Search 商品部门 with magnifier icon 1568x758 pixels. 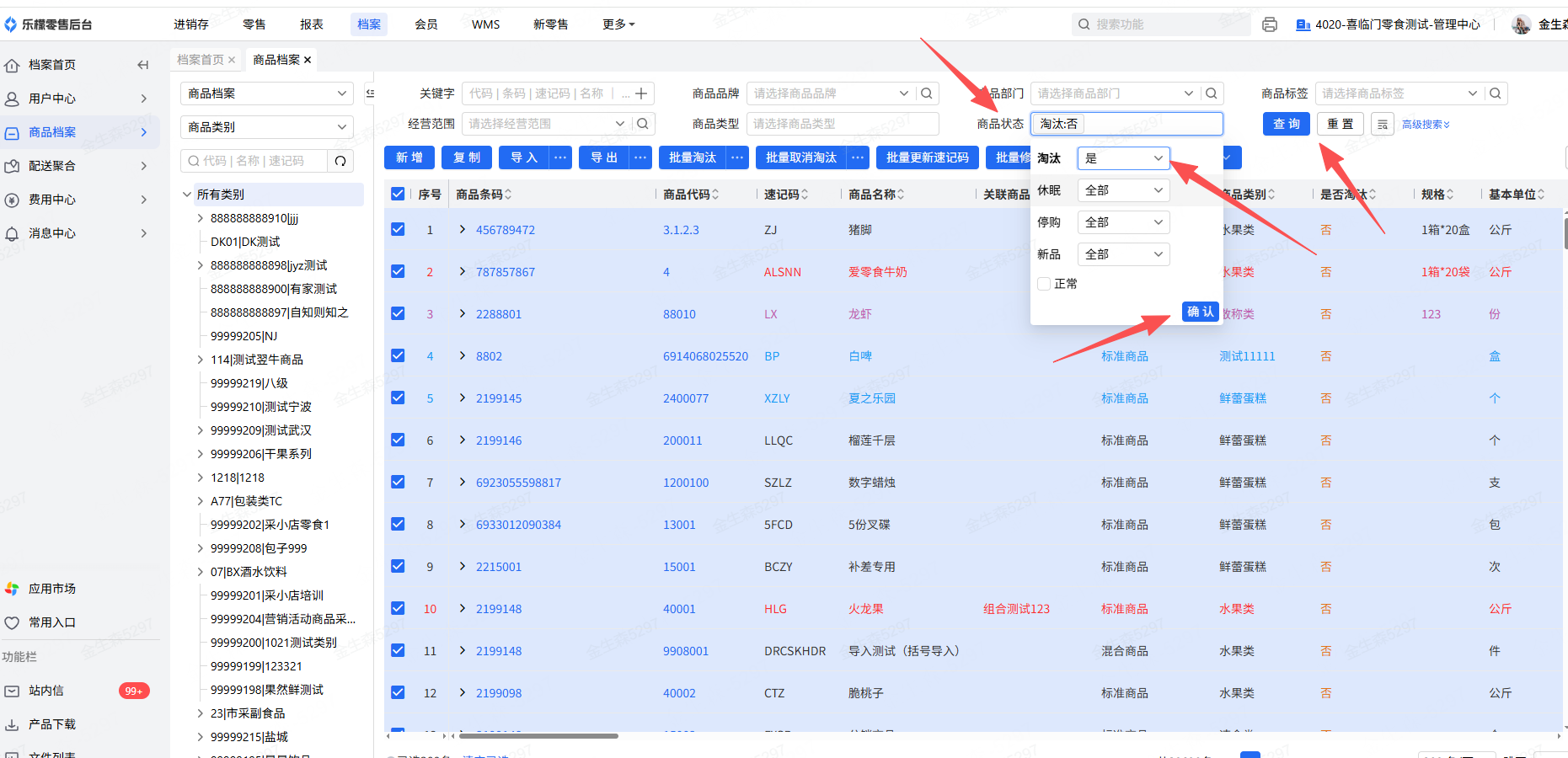[x=1212, y=93]
